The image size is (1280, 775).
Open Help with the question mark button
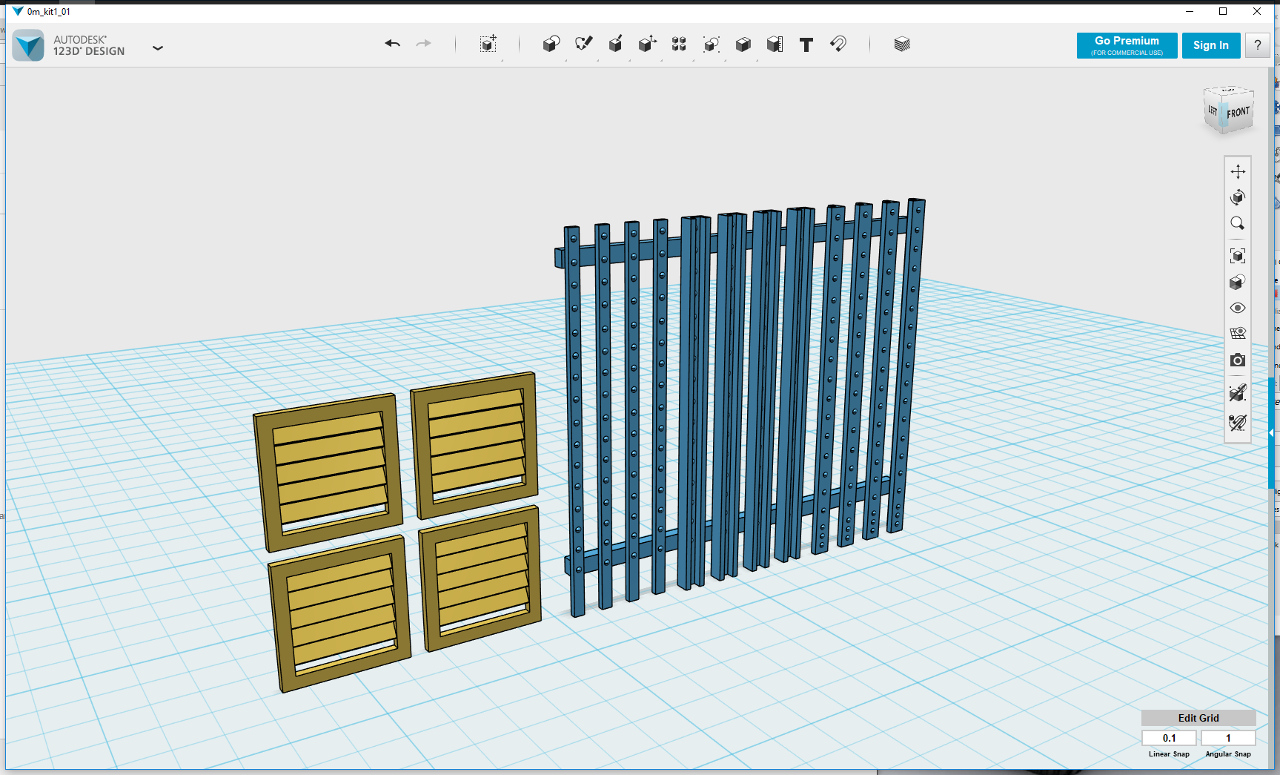click(1255, 46)
